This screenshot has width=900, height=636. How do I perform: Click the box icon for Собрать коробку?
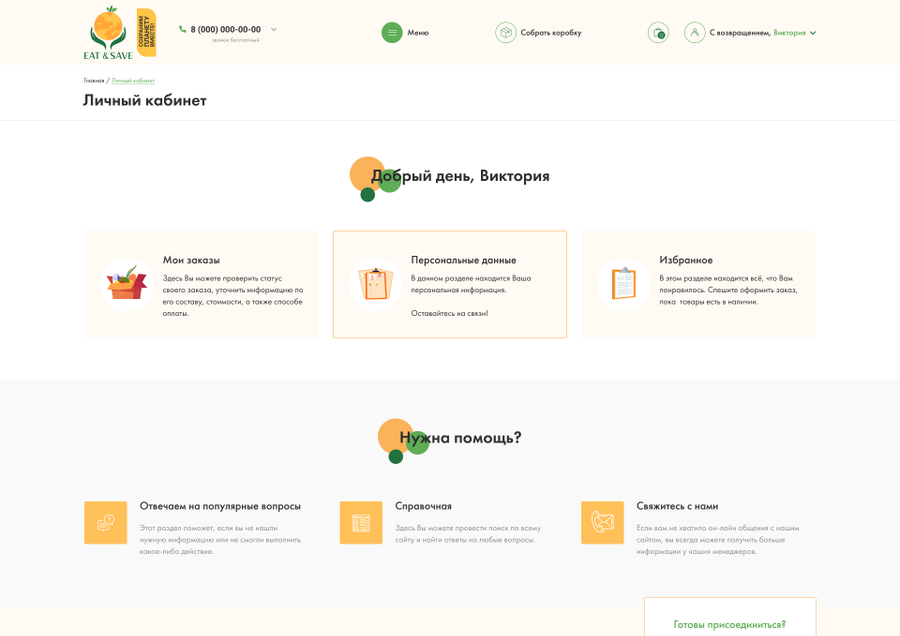[x=506, y=33]
